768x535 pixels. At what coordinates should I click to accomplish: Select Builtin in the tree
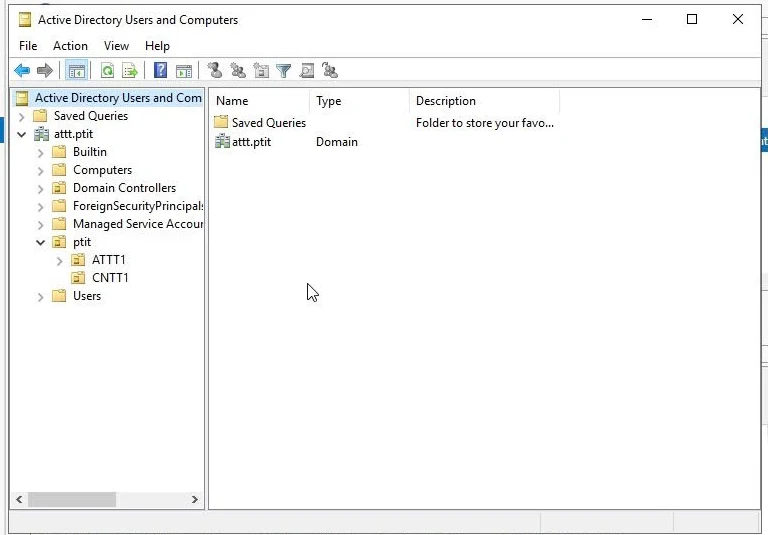click(x=90, y=152)
